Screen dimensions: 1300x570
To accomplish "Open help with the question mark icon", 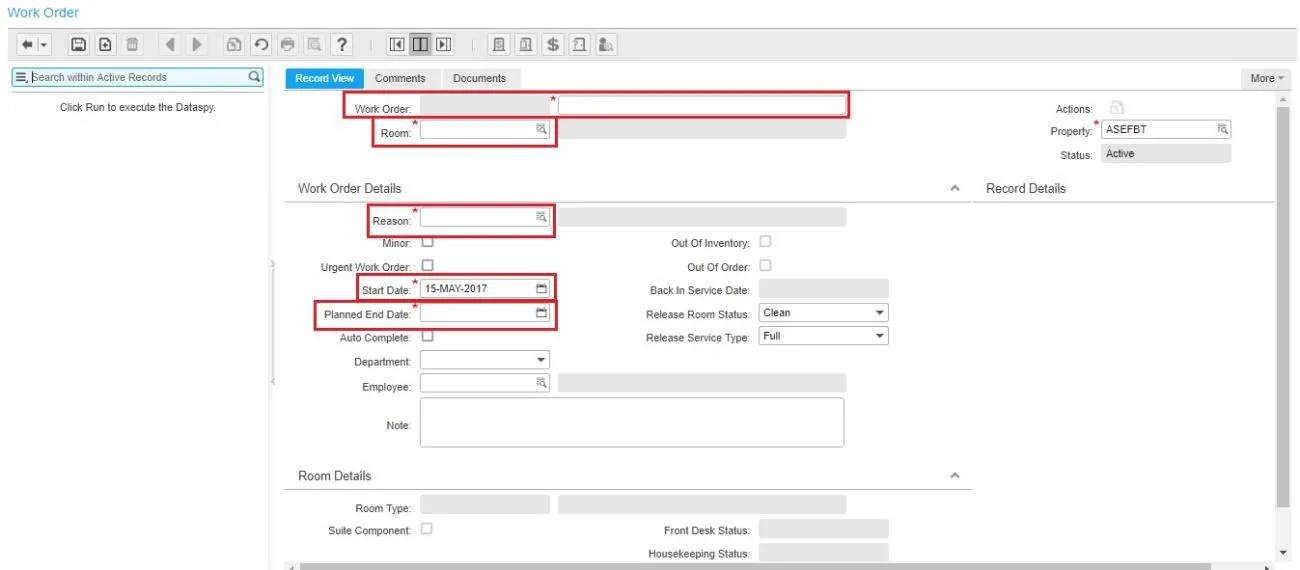I will (x=342, y=45).
